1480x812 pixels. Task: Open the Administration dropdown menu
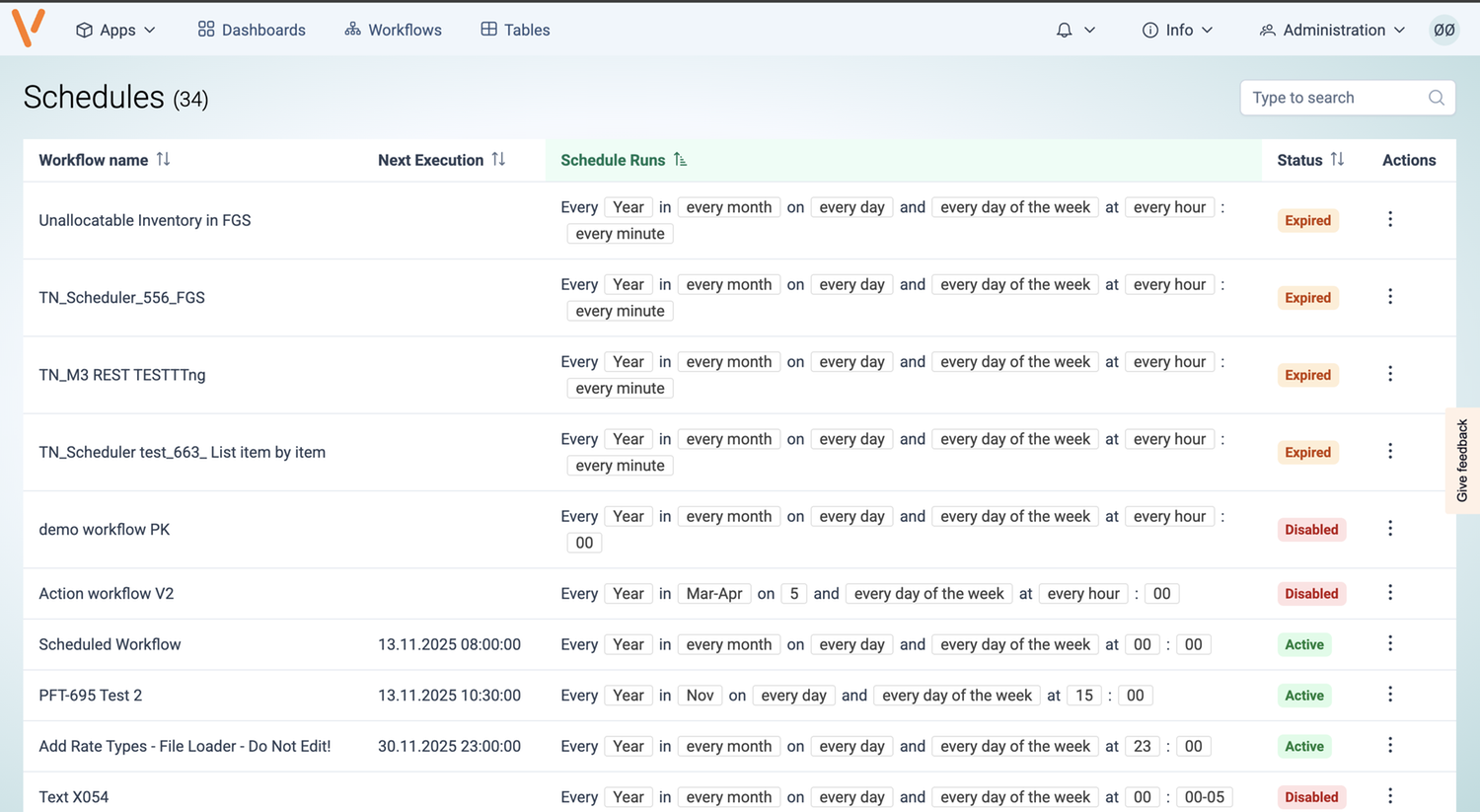[1332, 30]
